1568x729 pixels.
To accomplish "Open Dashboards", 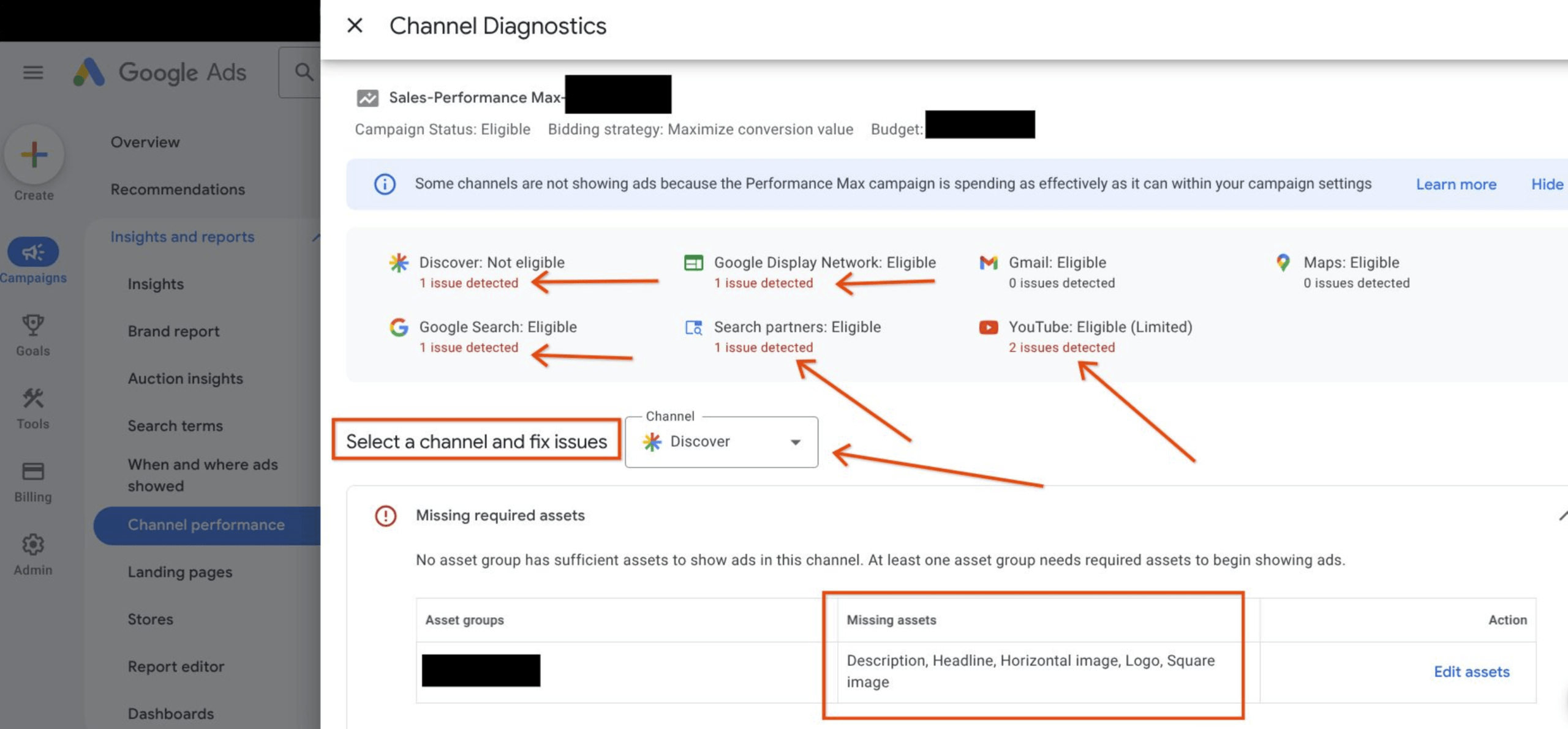I will click(171, 714).
